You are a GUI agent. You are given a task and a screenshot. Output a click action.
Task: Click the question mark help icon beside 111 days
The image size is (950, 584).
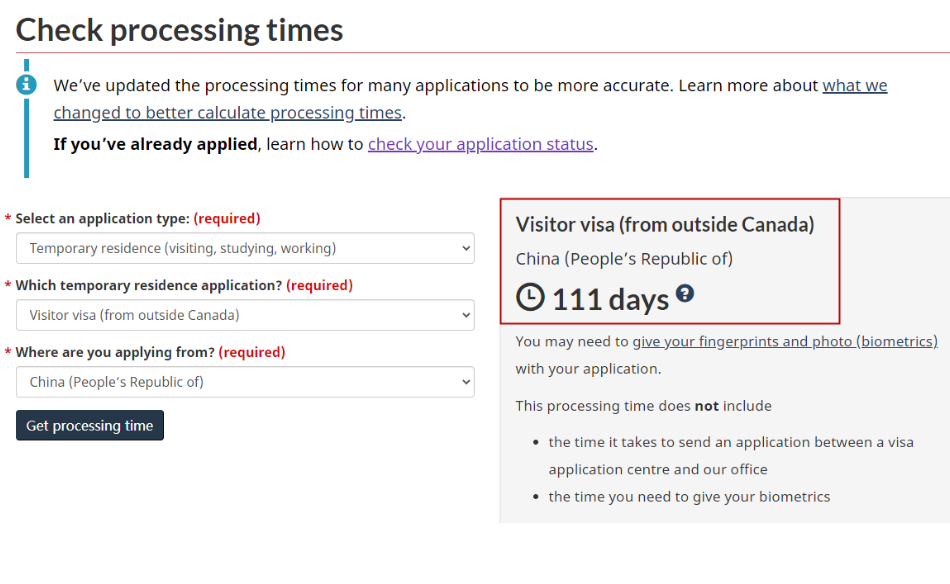(x=685, y=293)
